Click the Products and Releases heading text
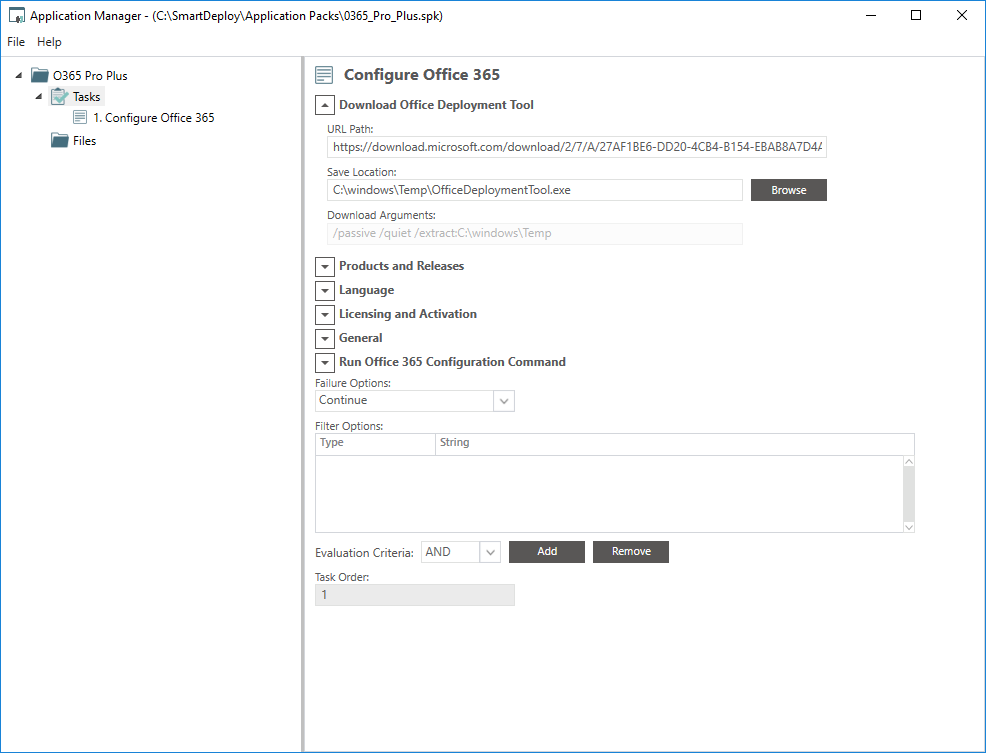The image size is (986, 753). pyautogui.click(x=401, y=266)
